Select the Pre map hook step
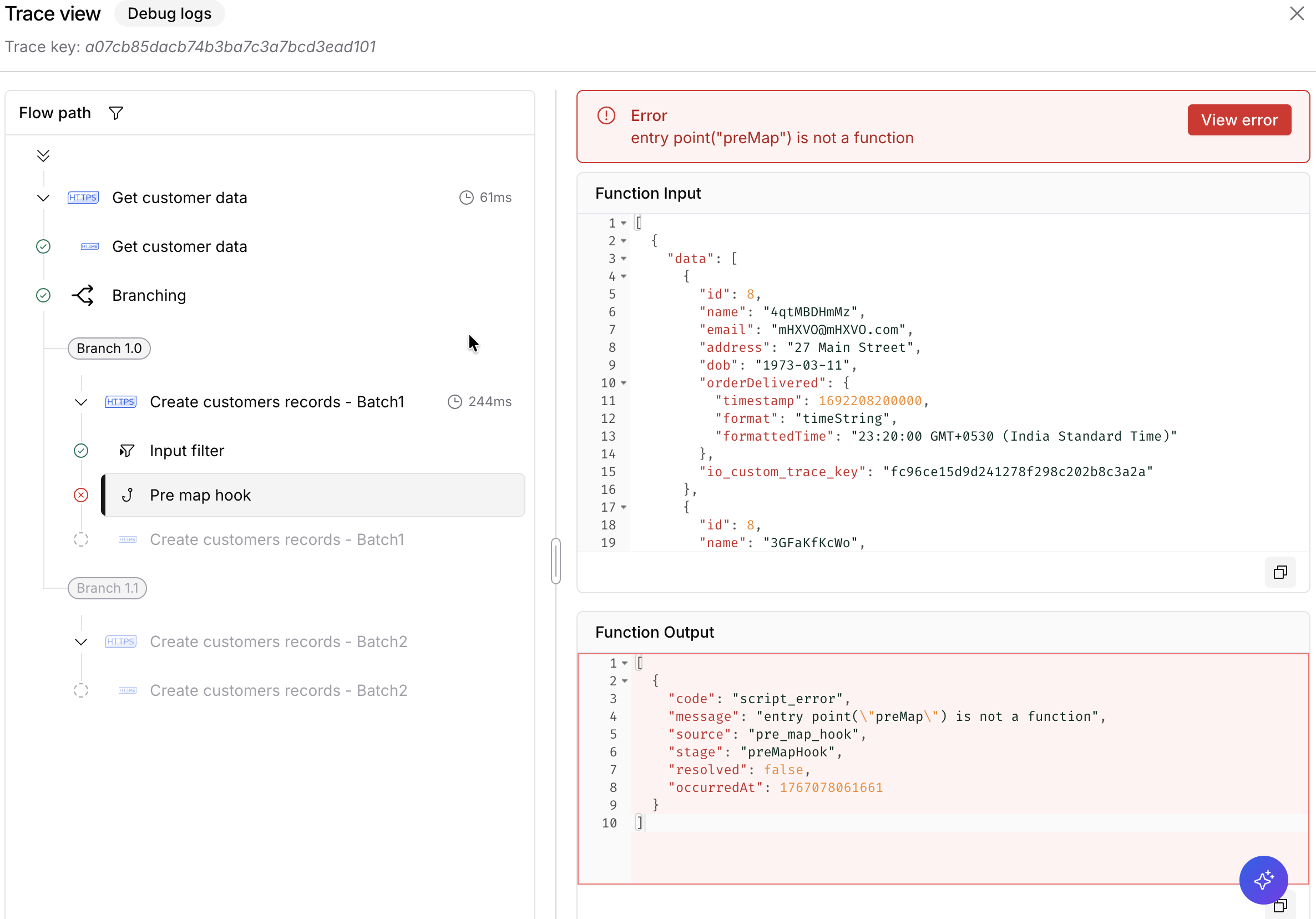1316x919 pixels. [313, 495]
